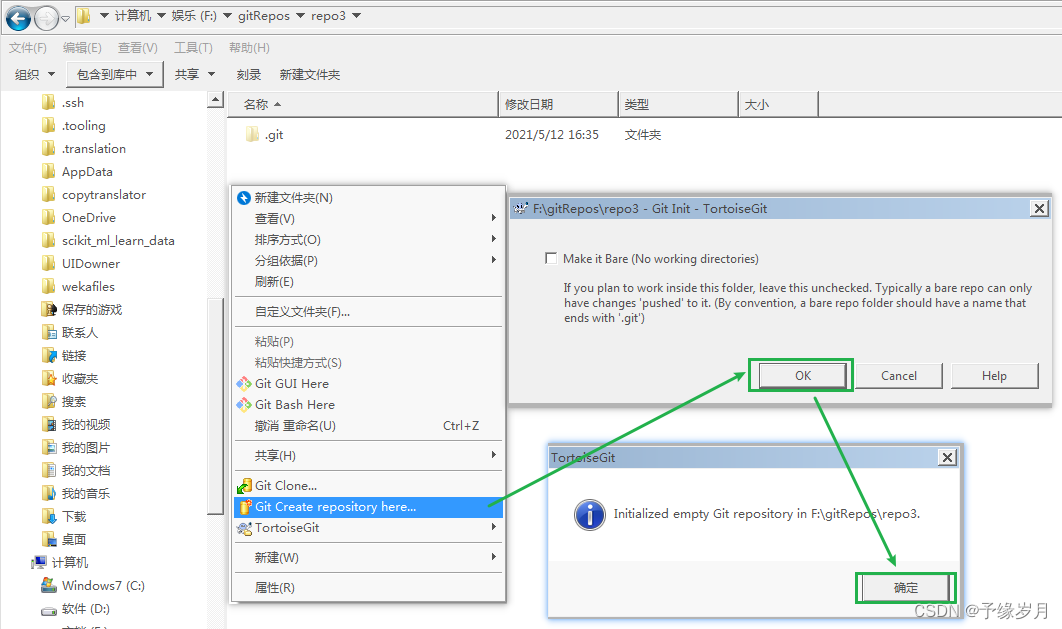Image resolution: width=1062 pixels, height=629 pixels.
Task: Click the Git GUI Here icon
Action: (244, 384)
